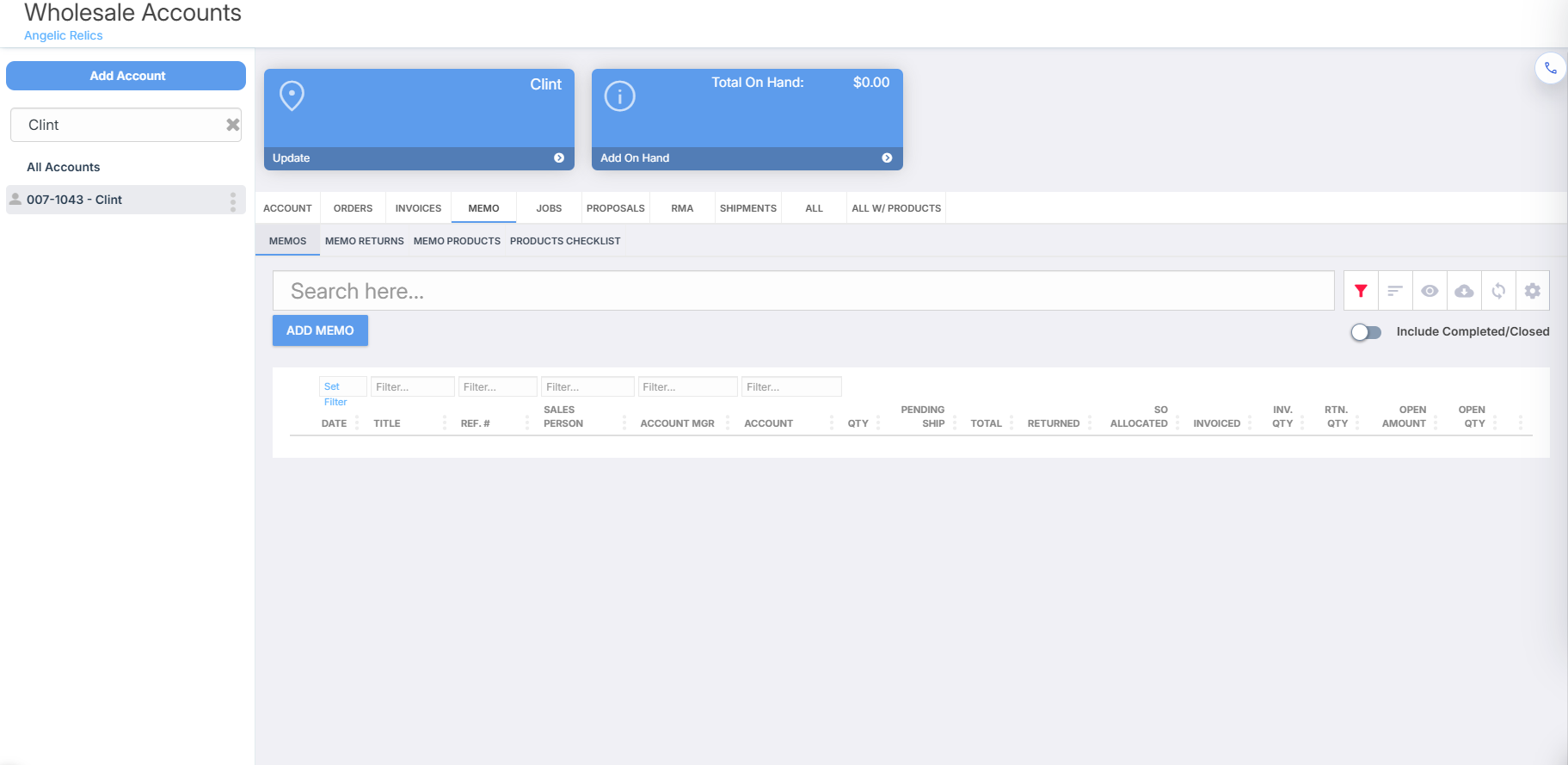
Task: Sort by SO ALLOCATED column header
Action: tap(1139, 416)
